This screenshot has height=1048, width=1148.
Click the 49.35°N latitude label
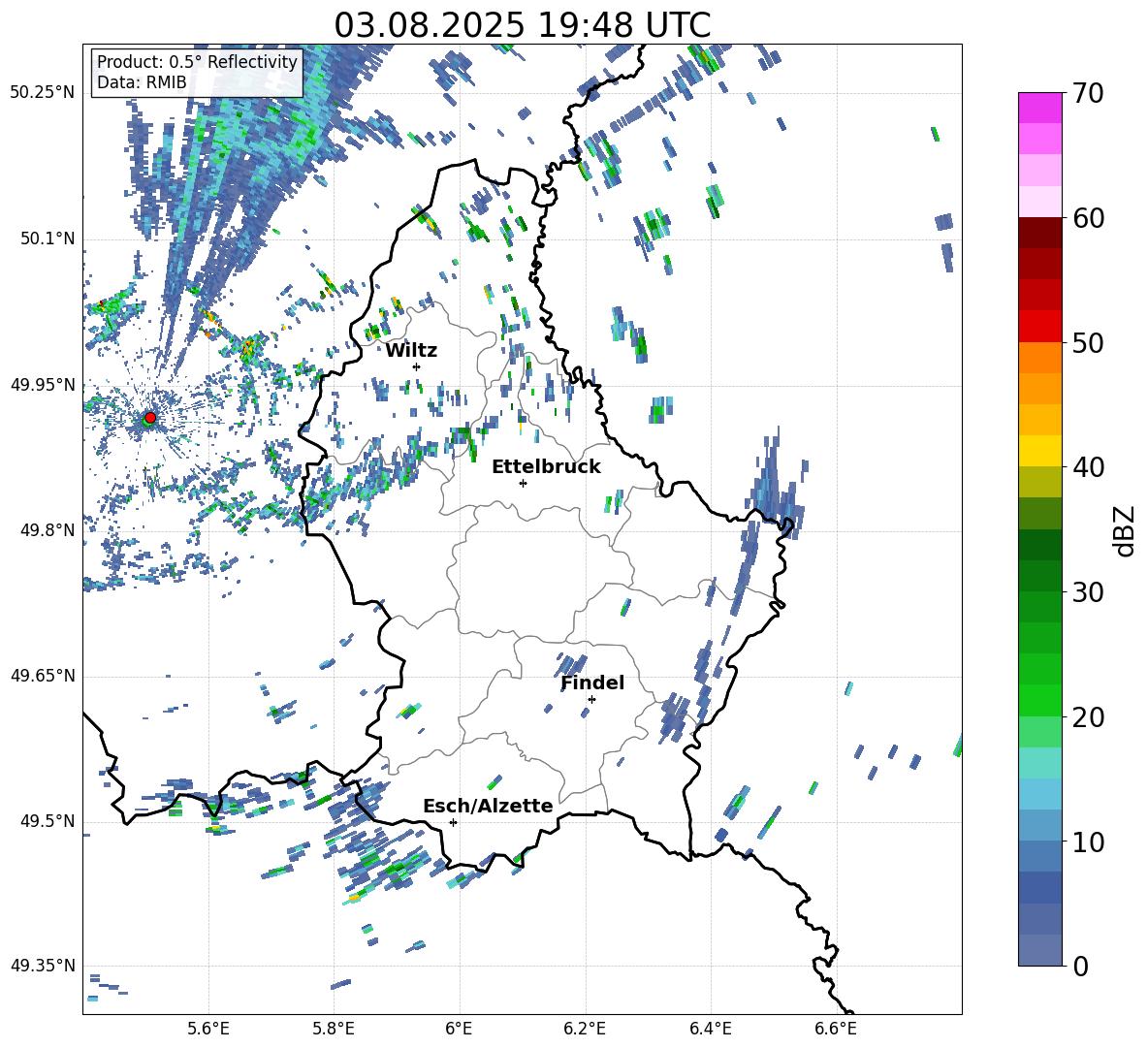(43, 966)
